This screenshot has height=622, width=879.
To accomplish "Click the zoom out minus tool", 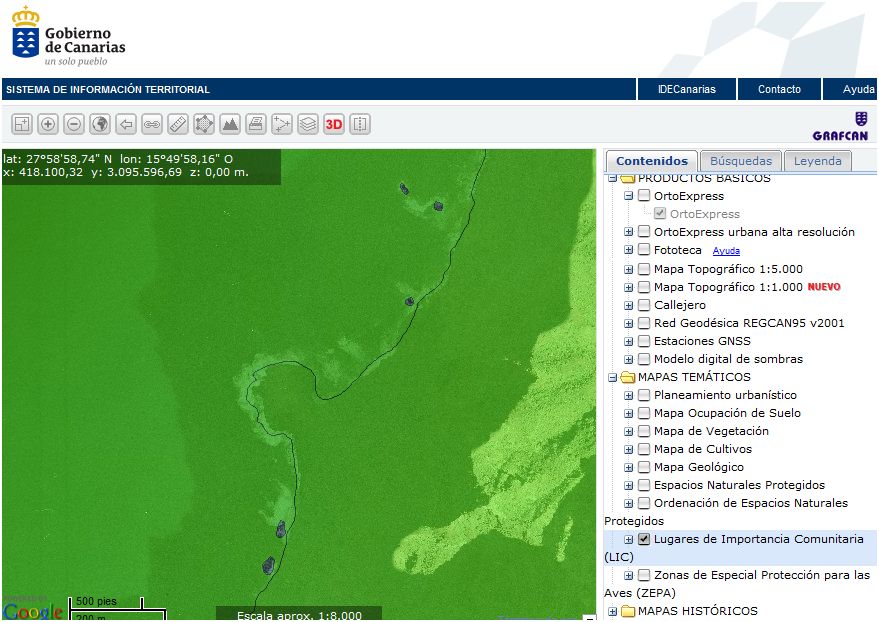I will 74,124.
